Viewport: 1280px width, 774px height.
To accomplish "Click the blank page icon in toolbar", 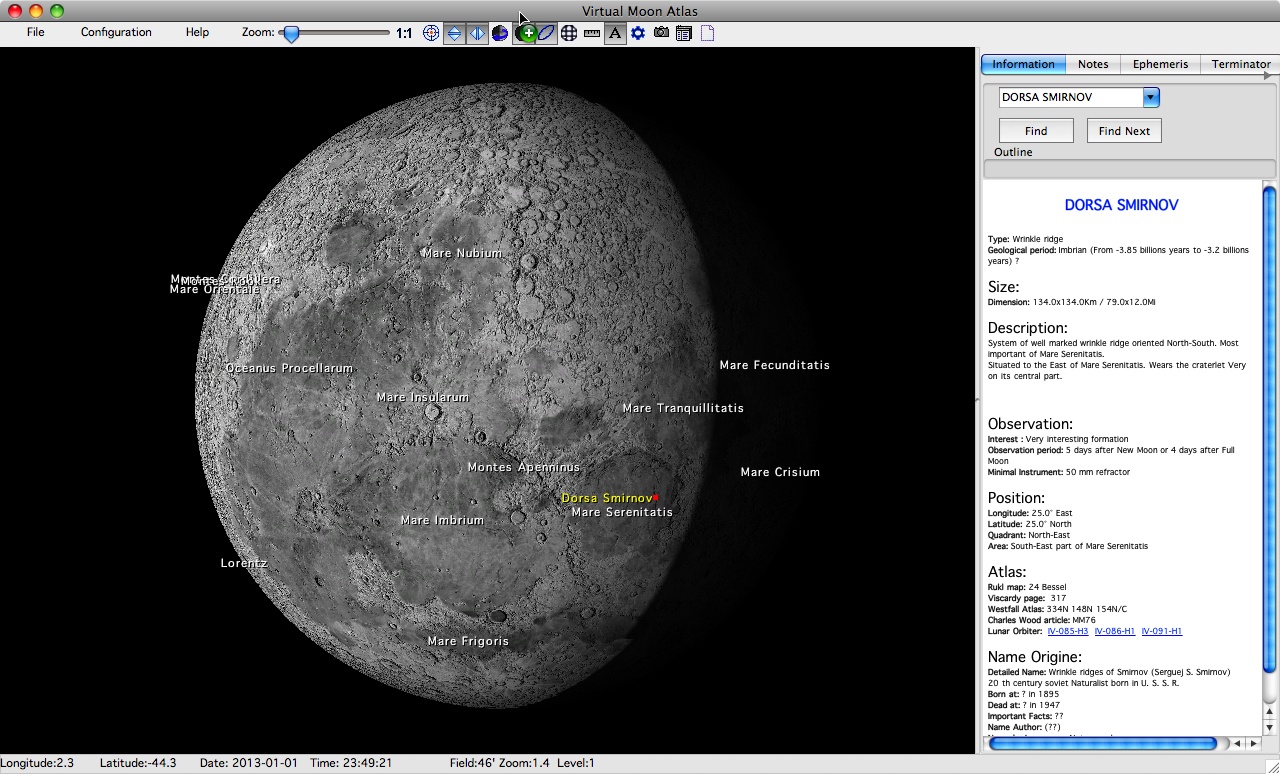I will [x=707, y=33].
